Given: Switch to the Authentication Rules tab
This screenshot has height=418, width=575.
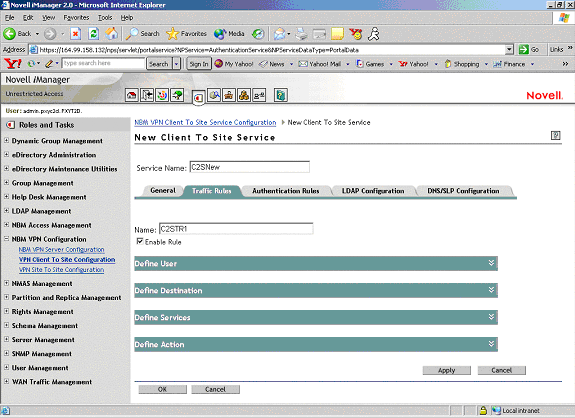Looking at the screenshot, I should [x=286, y=191].
